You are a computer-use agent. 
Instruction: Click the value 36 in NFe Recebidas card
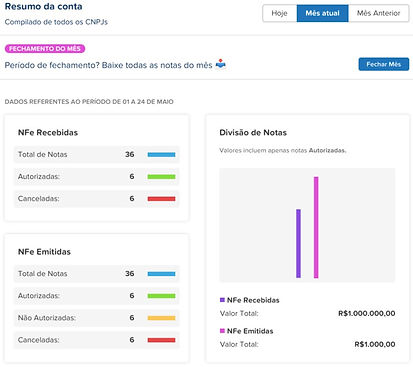[x=130, y=154]
